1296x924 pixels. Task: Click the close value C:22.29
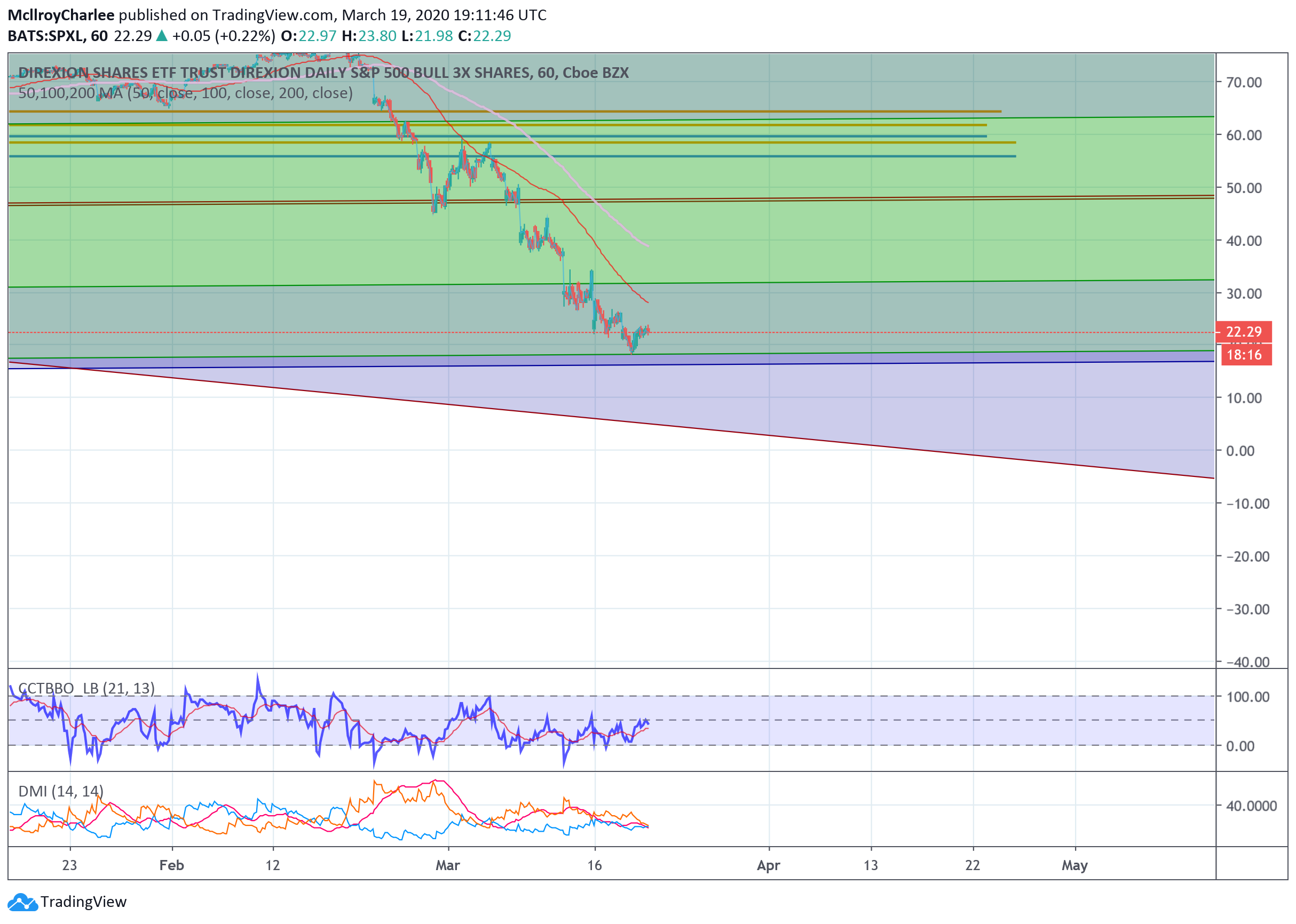pos(484,36)
